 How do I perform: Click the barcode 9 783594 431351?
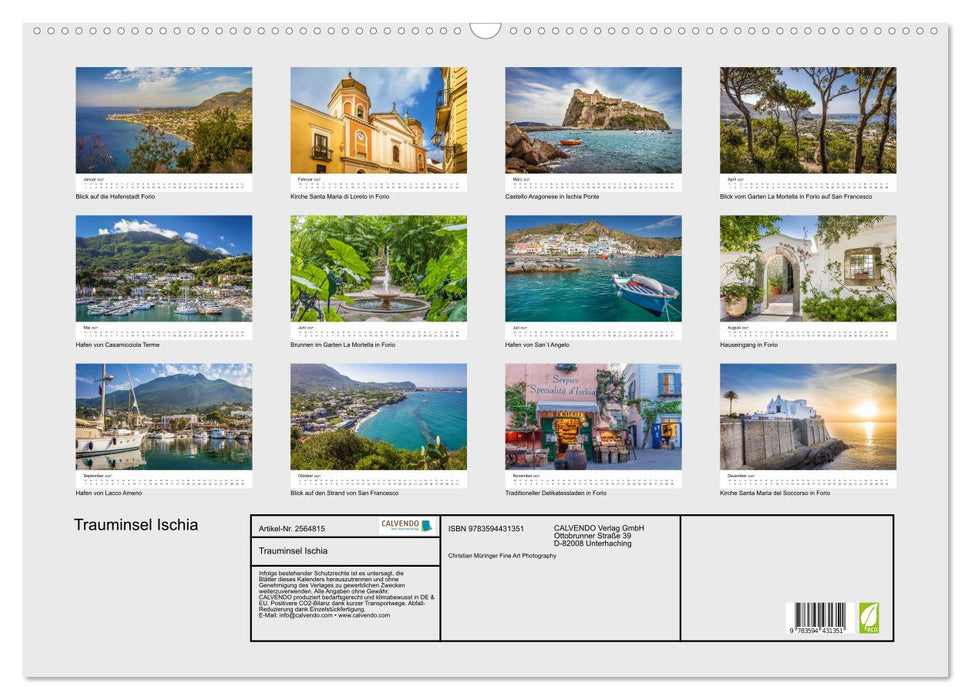pos(819,618)
